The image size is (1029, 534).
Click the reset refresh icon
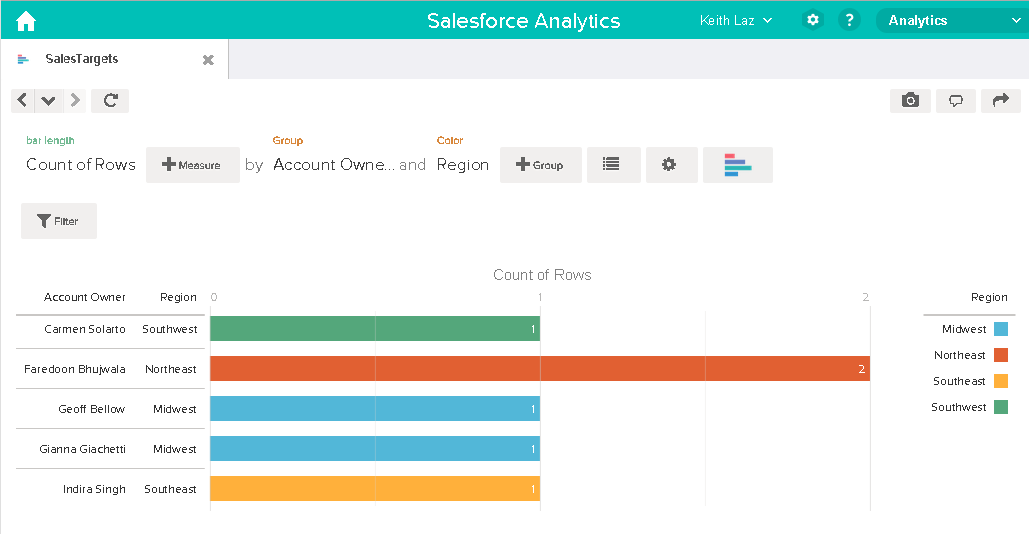pos(110,100)
